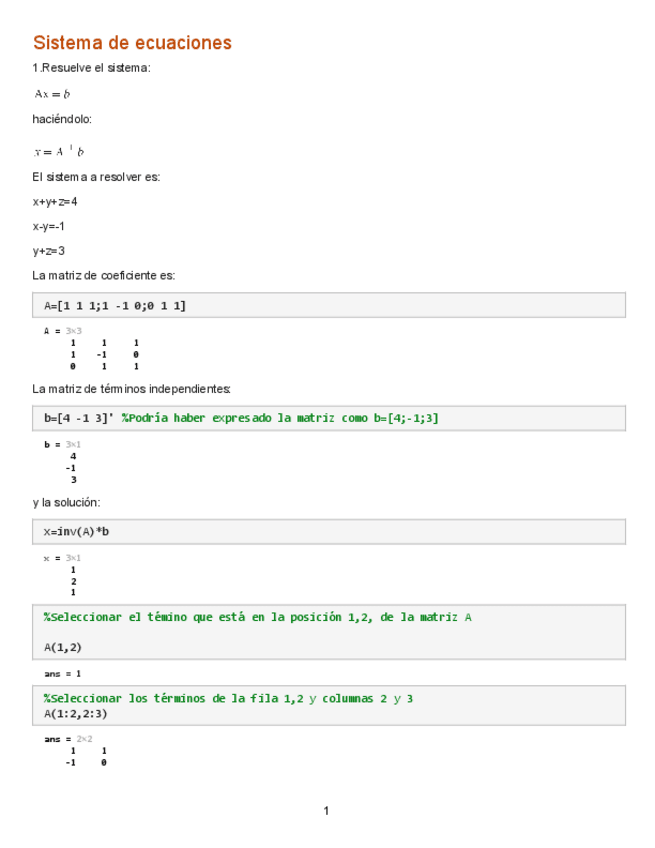
Task: Click the x=inv(A)*b code line
Action: pyautogui.click(x=76, y=531)
